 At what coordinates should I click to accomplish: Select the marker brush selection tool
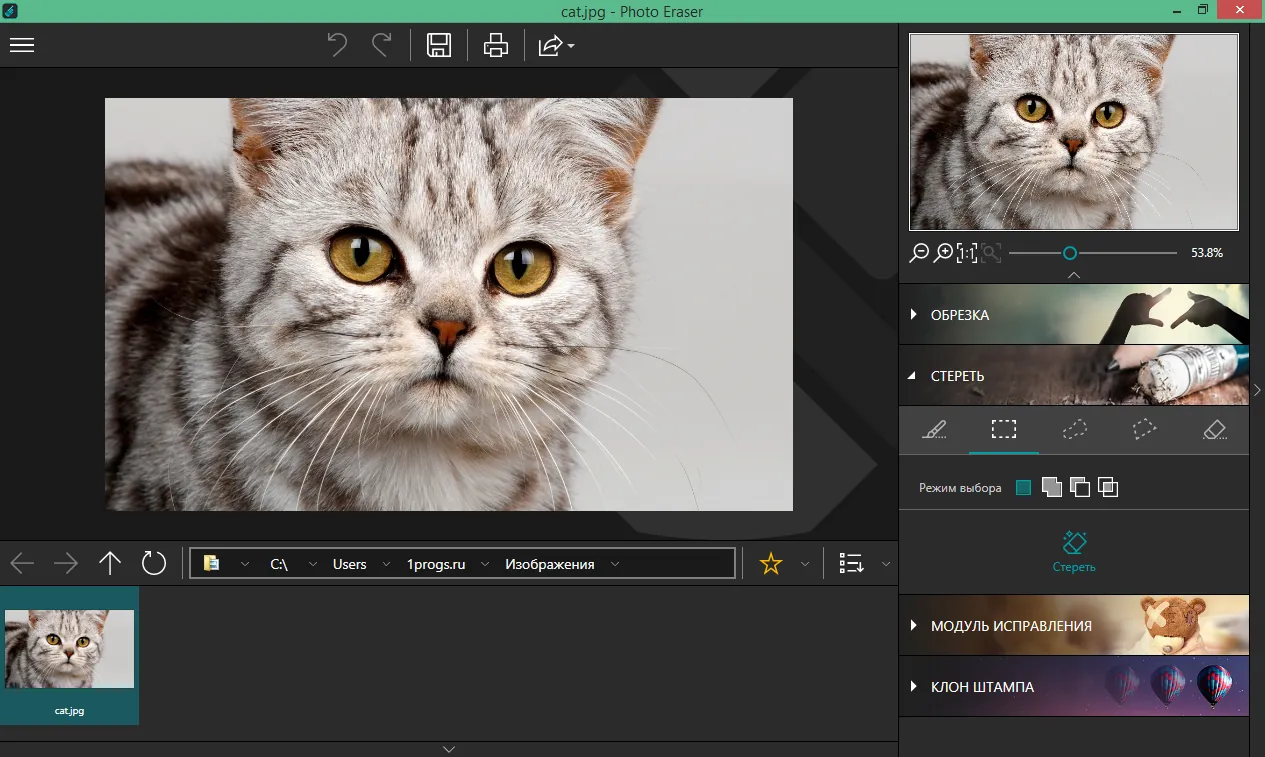point(934,430)
